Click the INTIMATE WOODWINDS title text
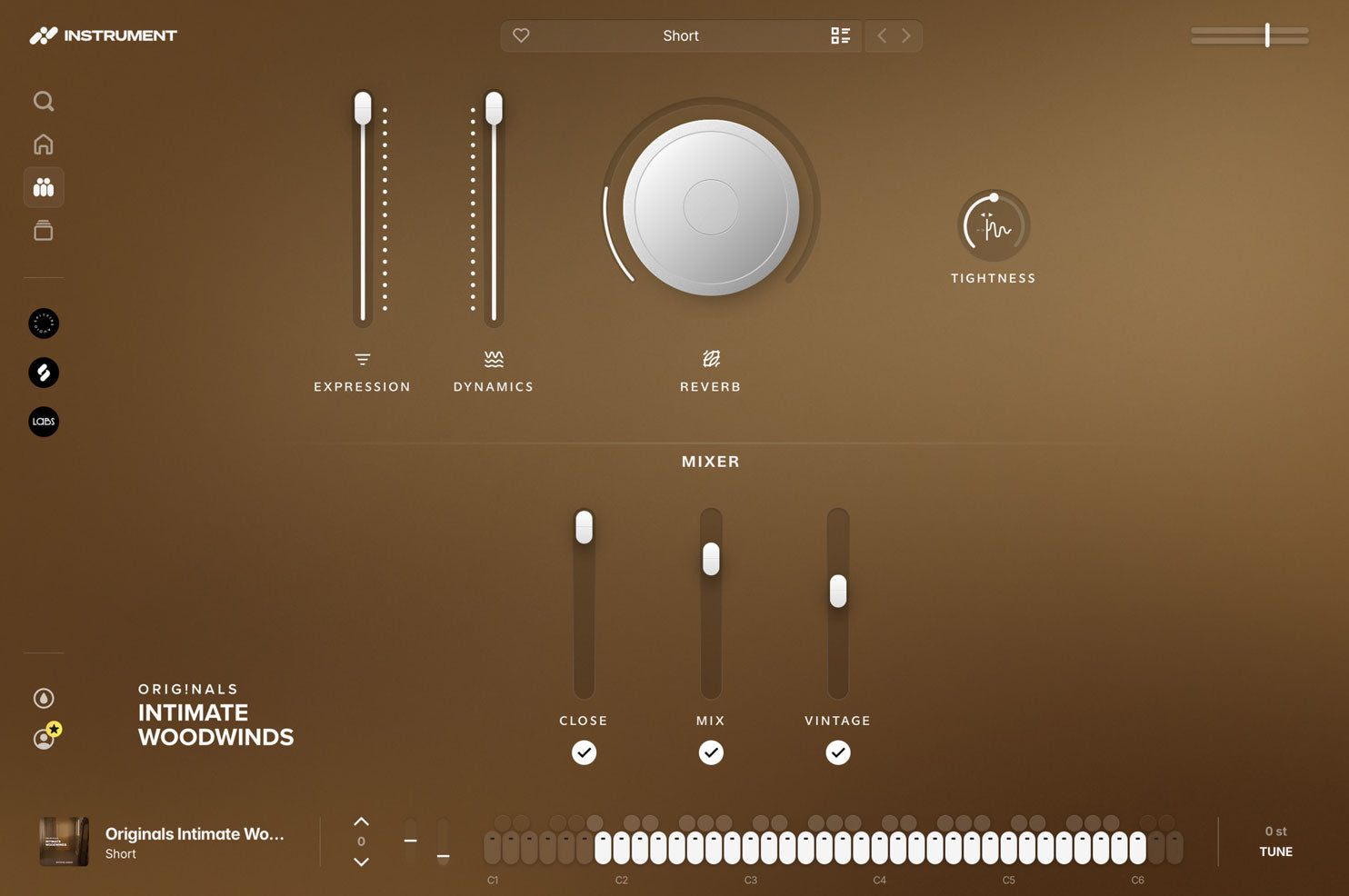1349x896 pixels. point(216,724)
